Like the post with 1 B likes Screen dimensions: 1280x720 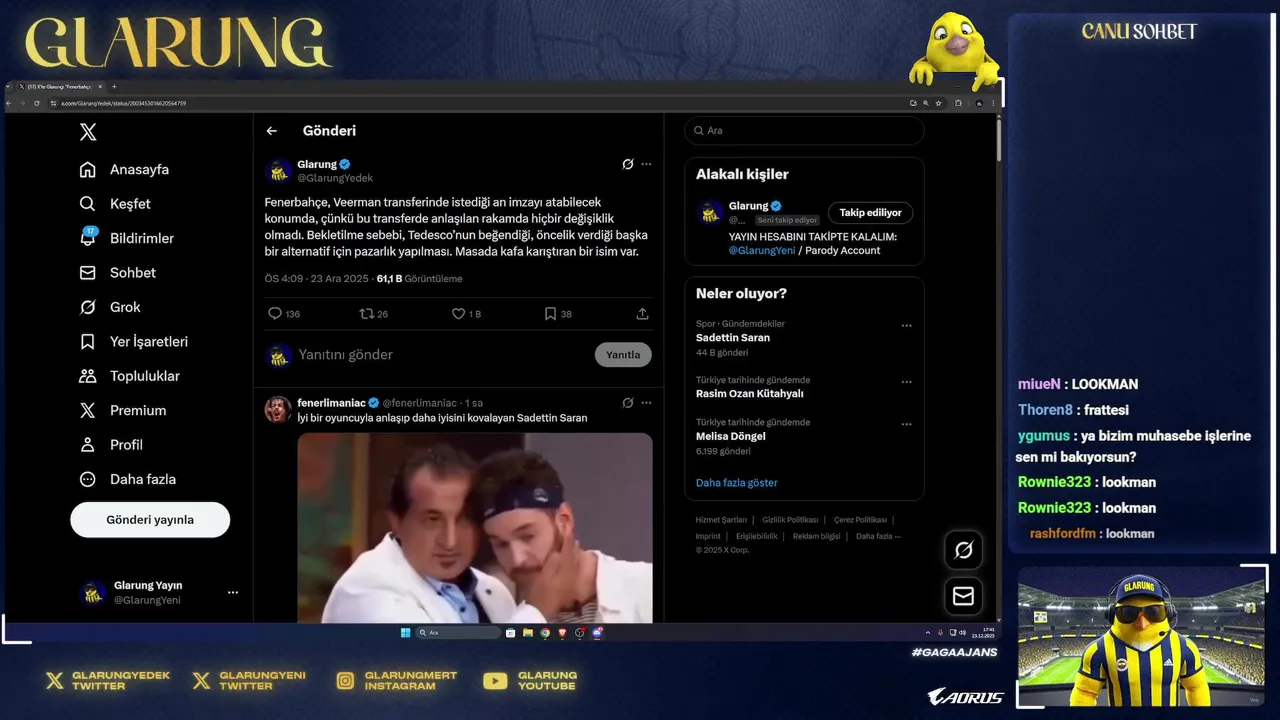pyautogui.click(x=458, y=314)
